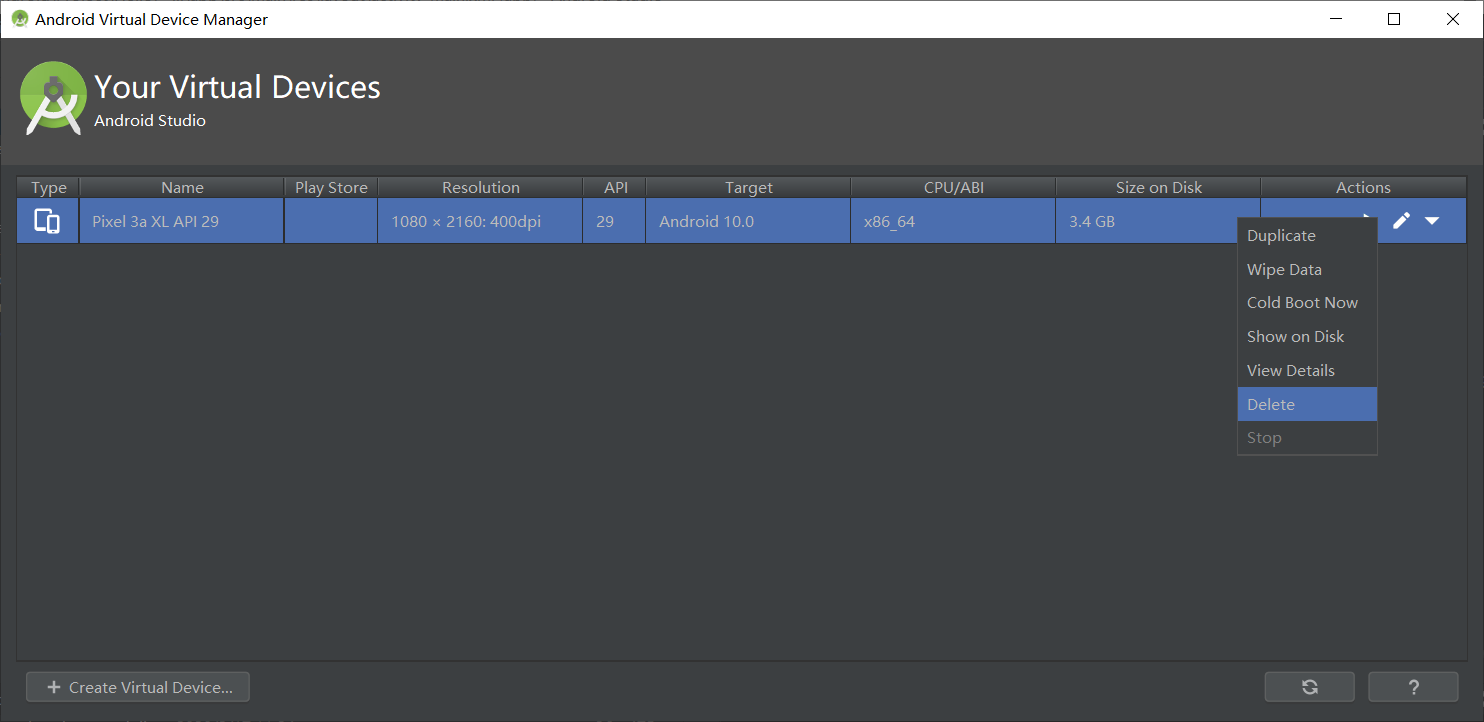Click the Play Store column header
The width and height of the screenshot is (1484, 722).
331,187
